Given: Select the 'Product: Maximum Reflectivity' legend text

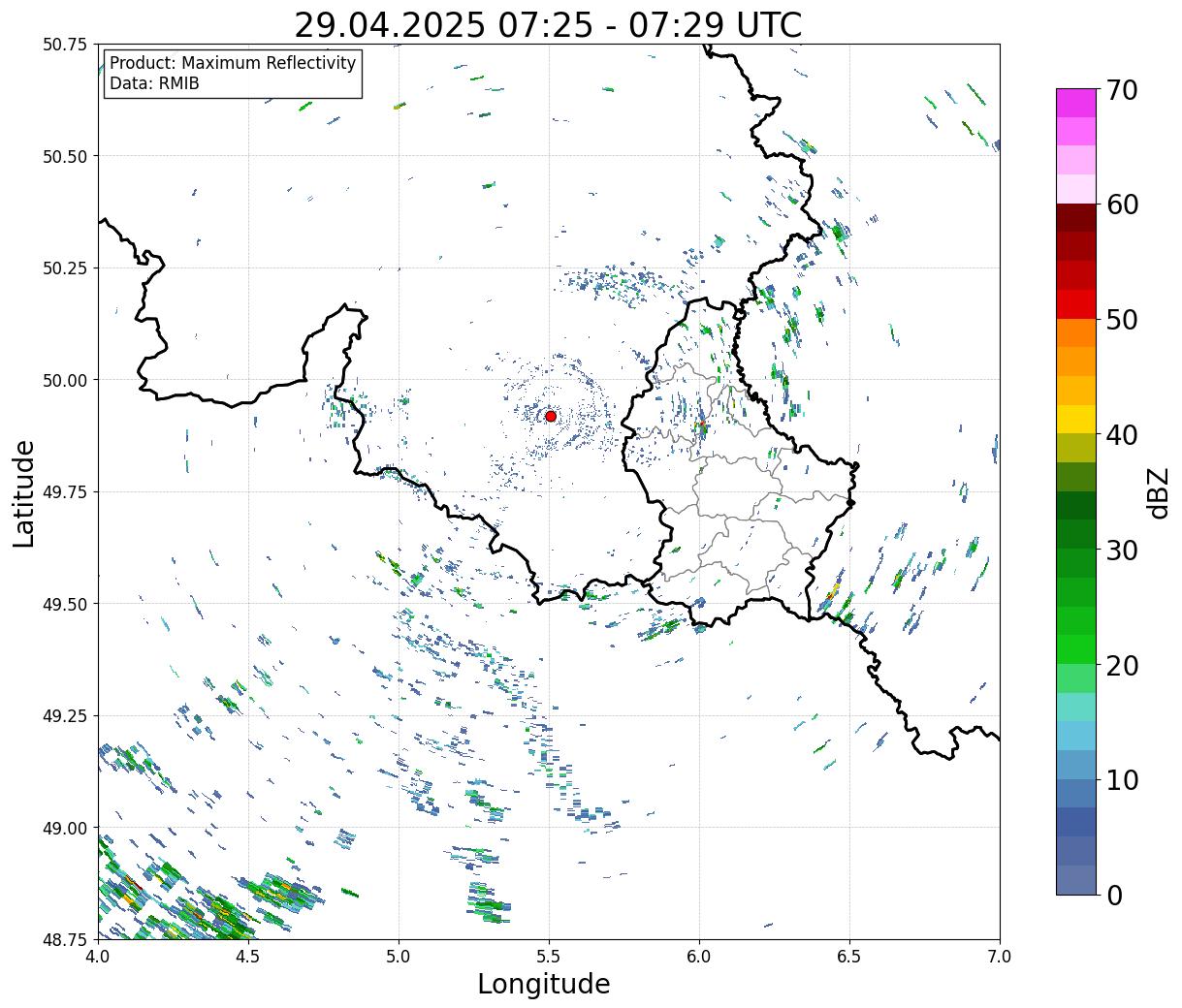Looking at the screenshot, I should (233, 63).
